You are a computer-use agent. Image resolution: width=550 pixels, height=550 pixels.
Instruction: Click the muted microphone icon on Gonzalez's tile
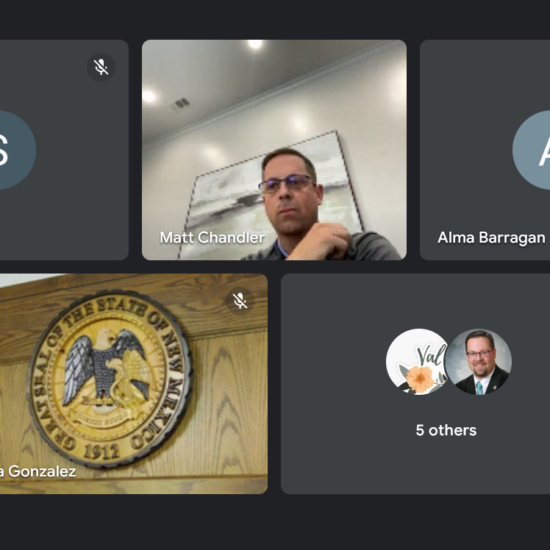click(x=240, y=301)
